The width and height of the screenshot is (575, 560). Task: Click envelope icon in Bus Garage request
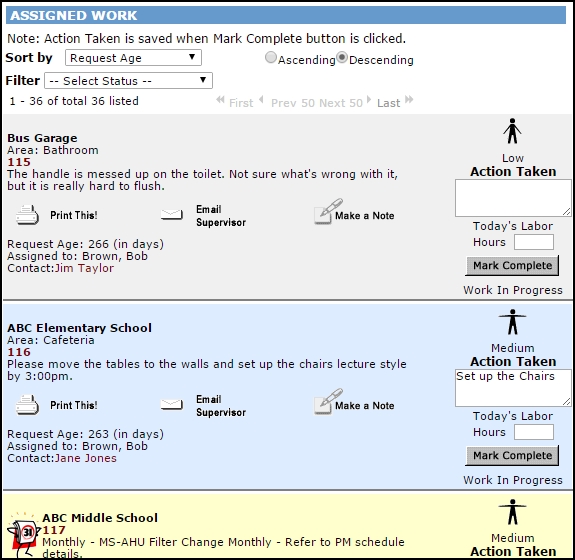[x=172, y=214]
